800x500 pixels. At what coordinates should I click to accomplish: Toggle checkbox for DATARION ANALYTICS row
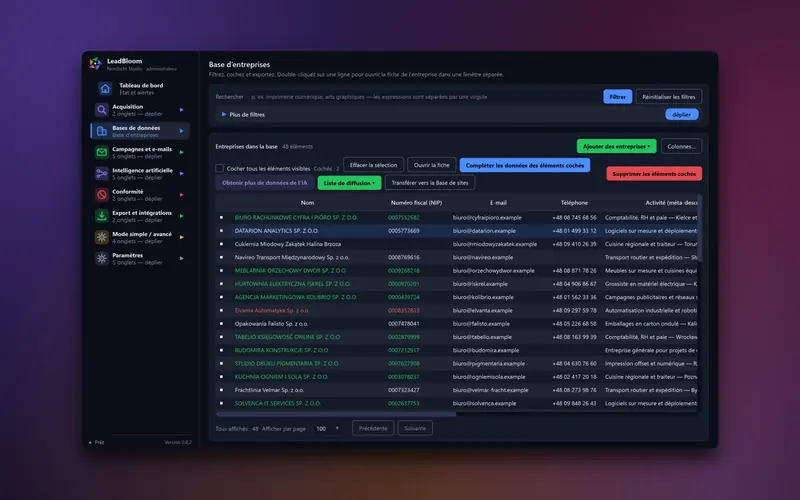click(221, 231)
